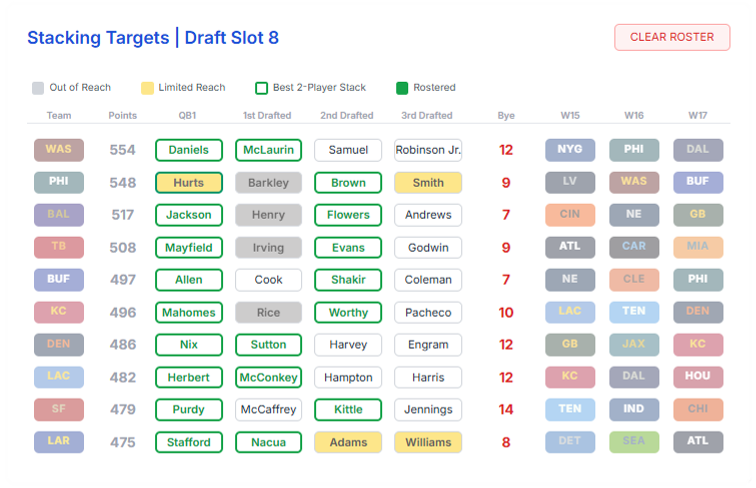Viewport: 756px width, 488px height.
Task: Select the Hurts player chip
Action: point(189,183)
